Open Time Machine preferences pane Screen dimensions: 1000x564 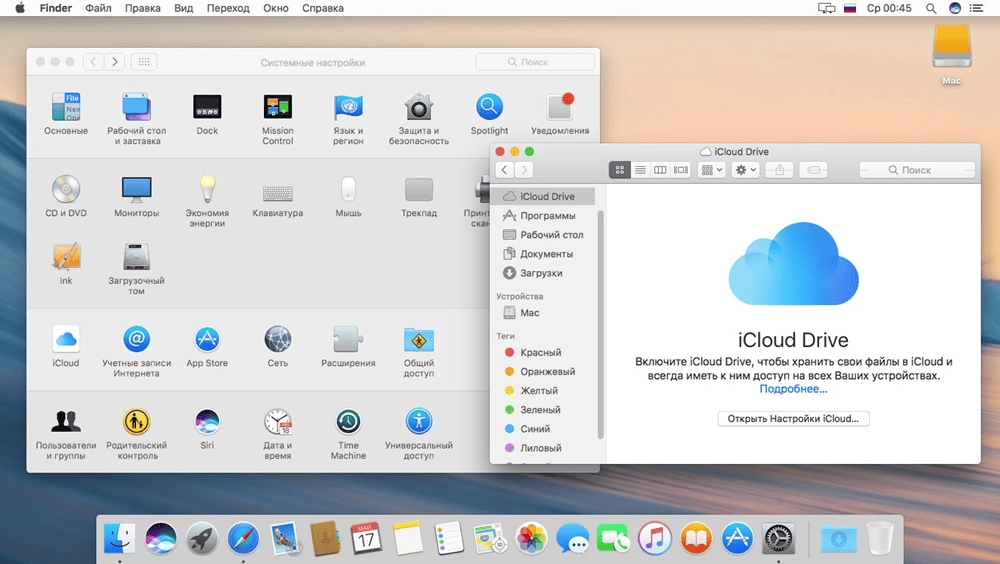tap(348, 433)
